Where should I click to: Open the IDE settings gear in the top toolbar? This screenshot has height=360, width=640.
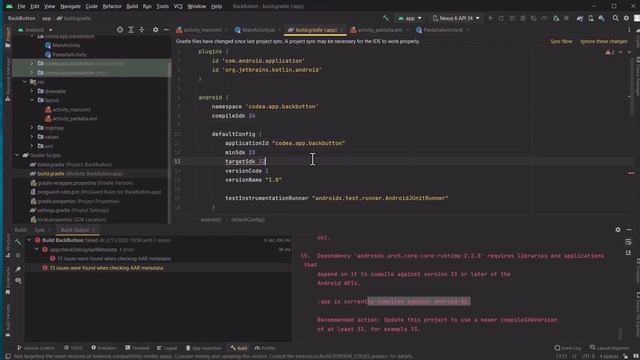[626, 18]
